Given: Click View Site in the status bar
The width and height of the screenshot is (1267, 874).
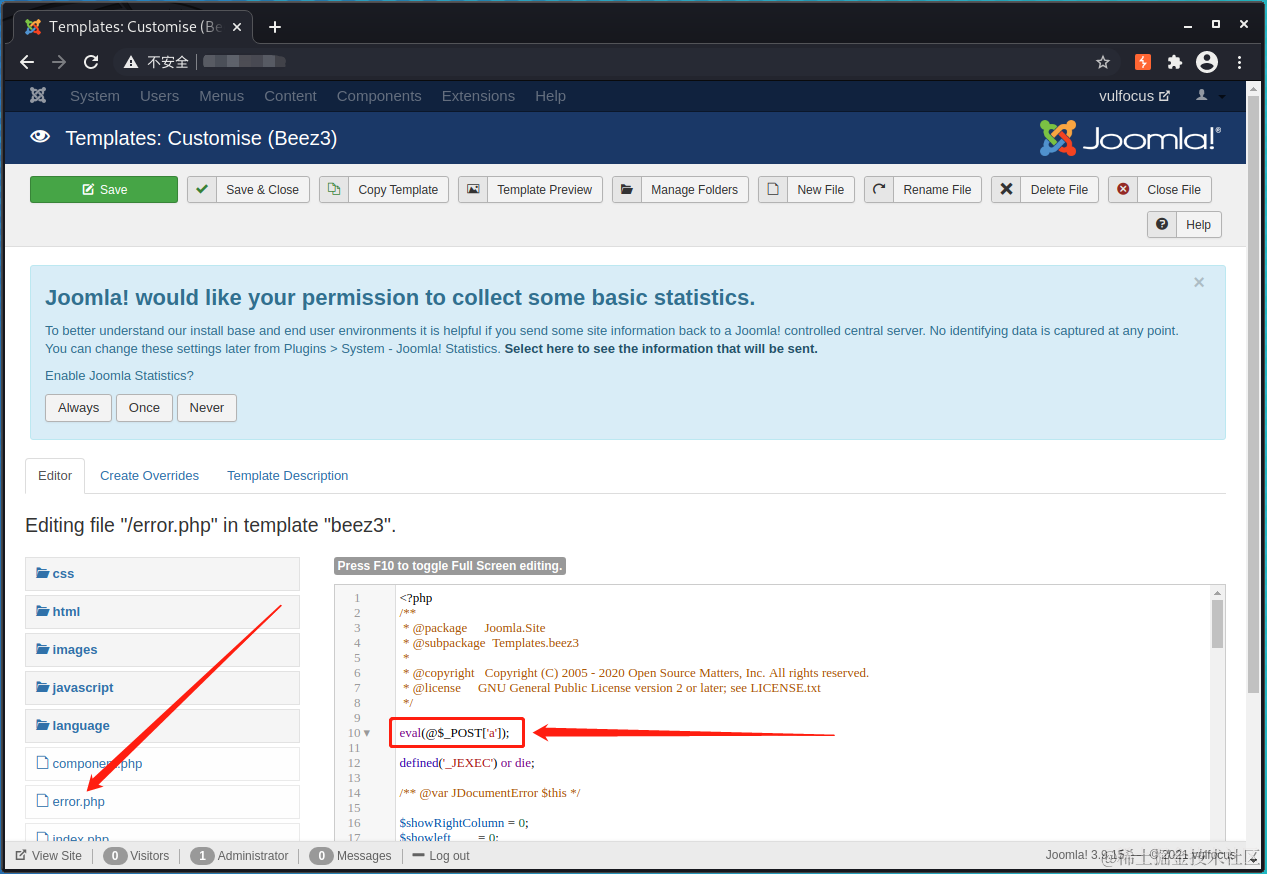Looking at the screenshot, I should click(x=49, y=856).
